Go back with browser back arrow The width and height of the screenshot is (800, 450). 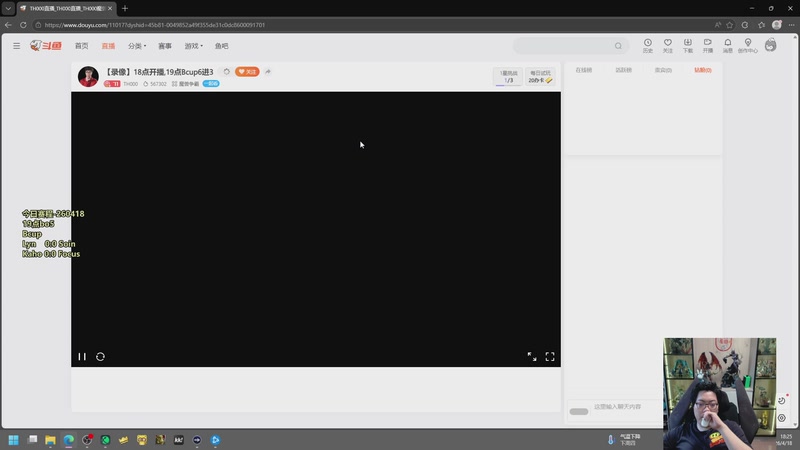click(x=8, y=24)
